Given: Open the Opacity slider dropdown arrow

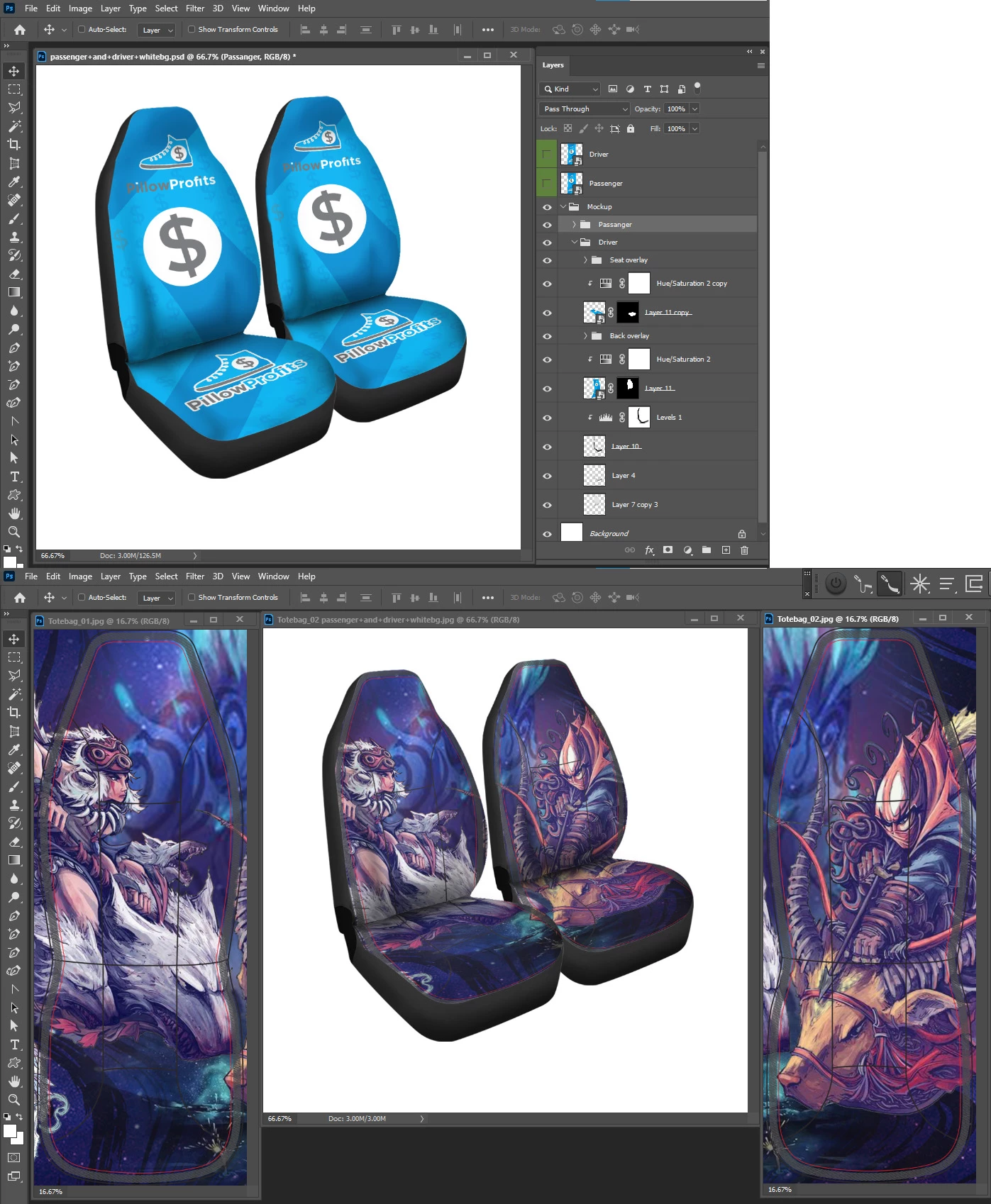Looking at the screenshot, I should click(x=694, y=108).
